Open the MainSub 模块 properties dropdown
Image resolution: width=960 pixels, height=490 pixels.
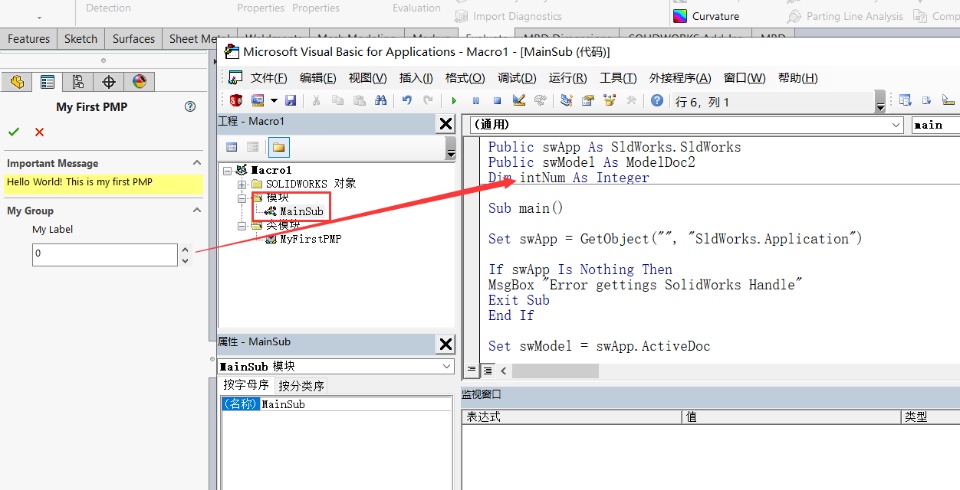pyautogui.click(x=446, y=366)
